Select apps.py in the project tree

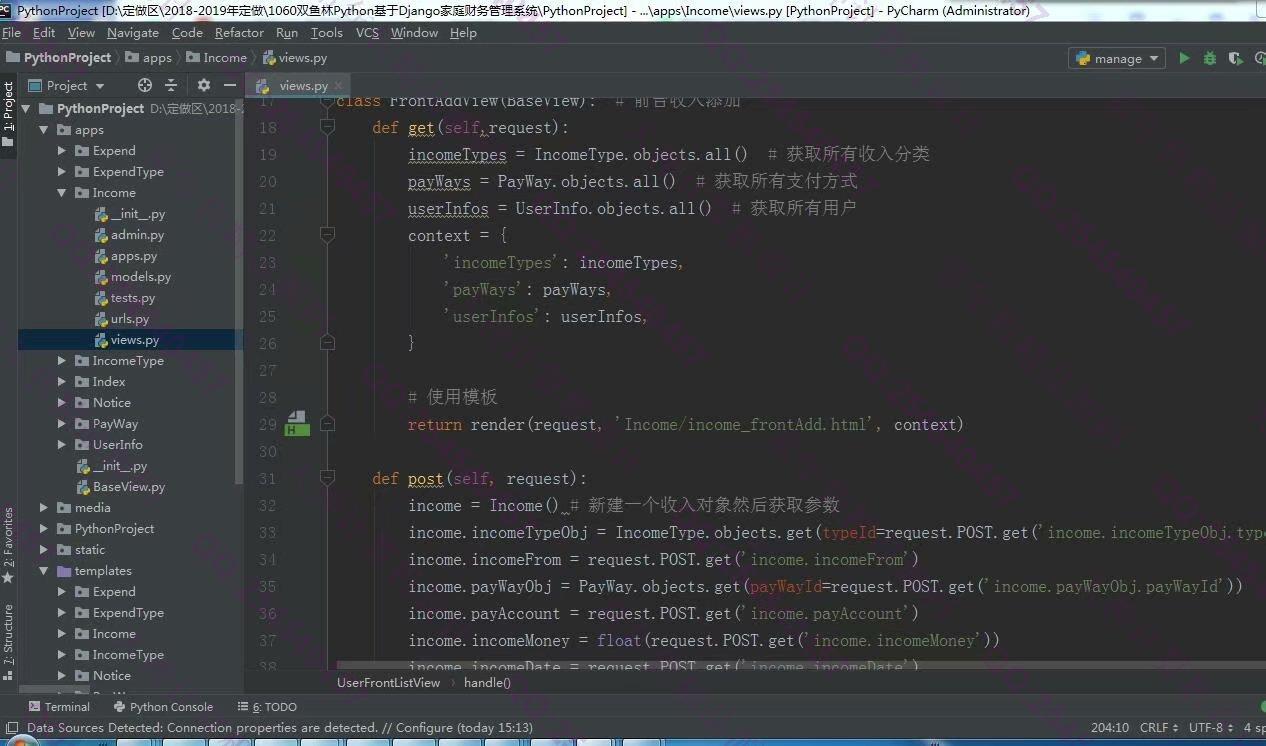coord(127,255)
